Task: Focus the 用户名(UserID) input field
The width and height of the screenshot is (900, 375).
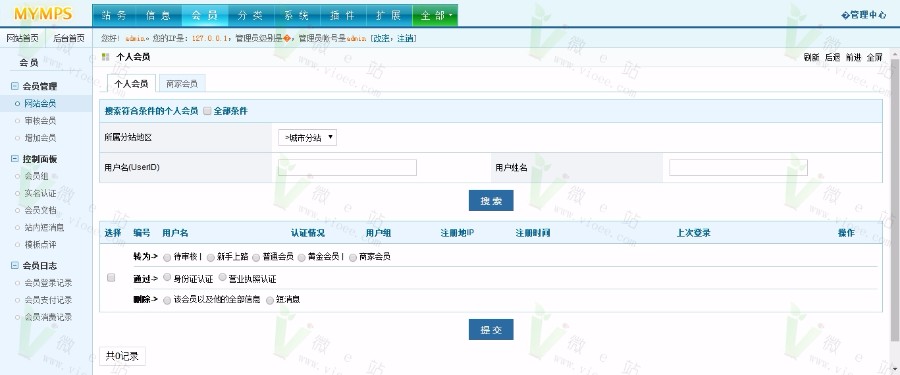Action: pos(347,168)
